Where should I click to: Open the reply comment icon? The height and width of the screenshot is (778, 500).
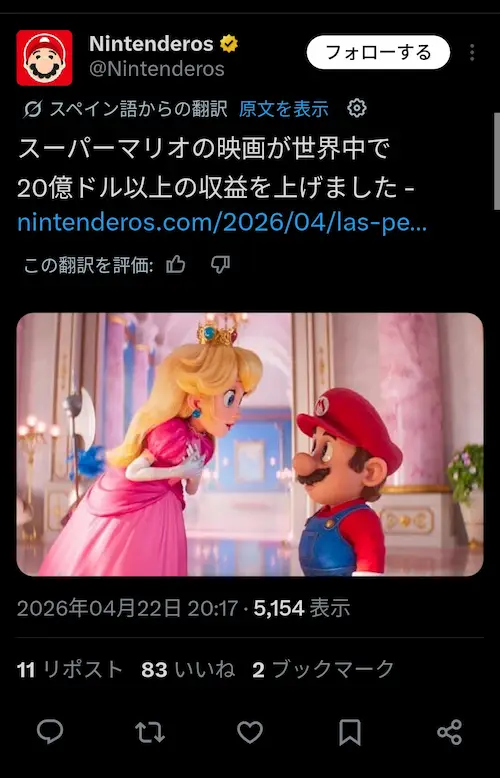point(50,731)
